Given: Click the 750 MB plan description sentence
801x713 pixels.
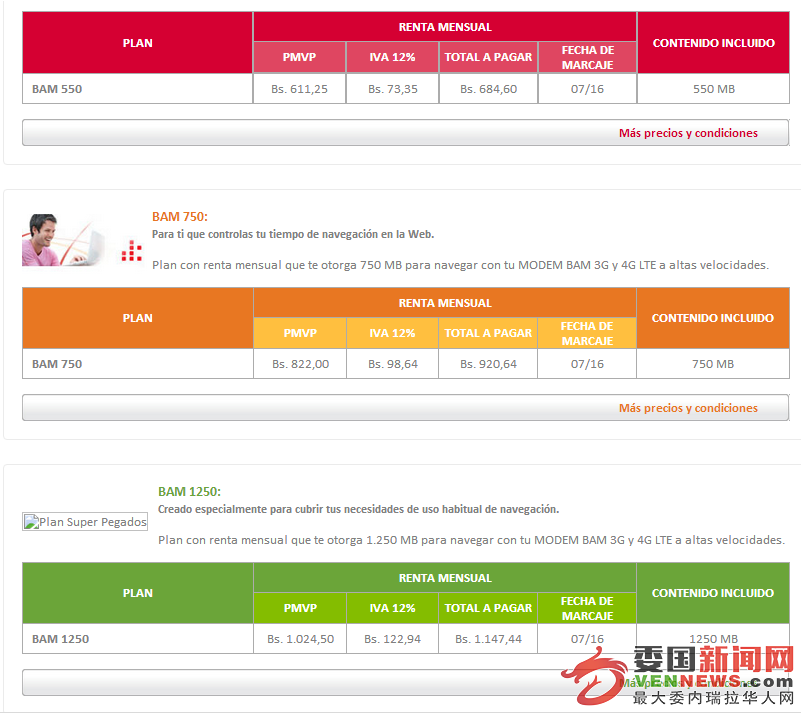Looking at the screenshot, I should click(460, 265).
